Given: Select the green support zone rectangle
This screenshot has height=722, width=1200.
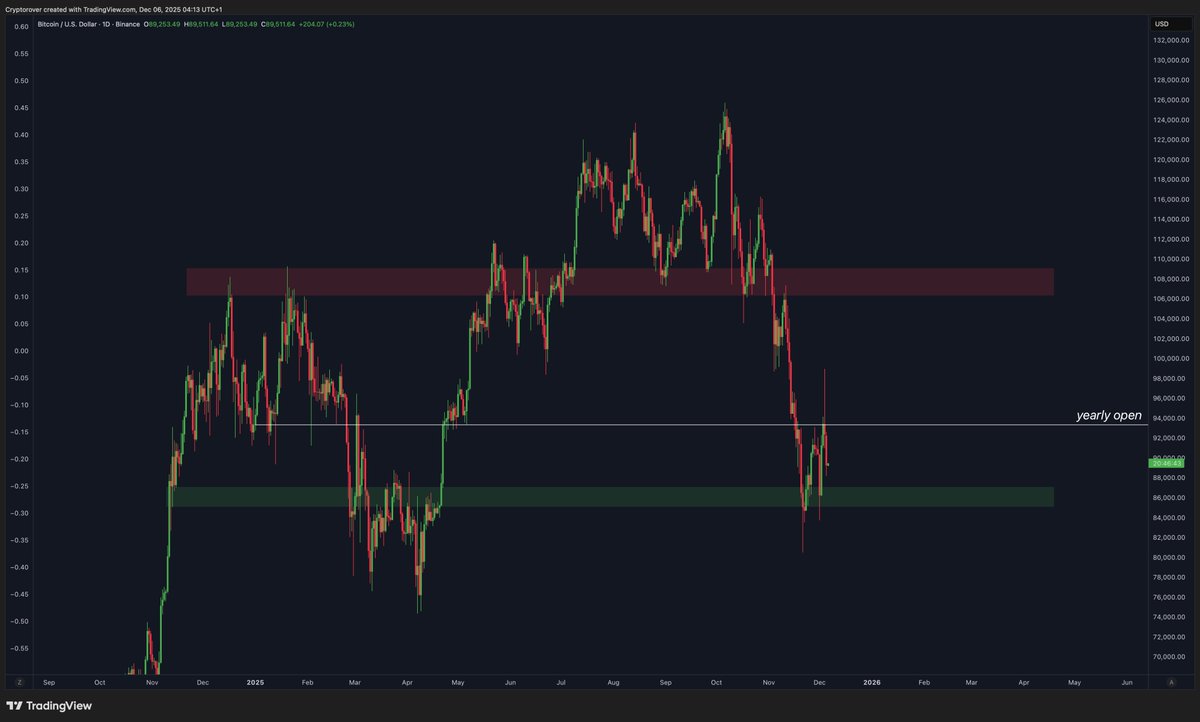Looking at the screenshot, I should [x=611, y=497].
